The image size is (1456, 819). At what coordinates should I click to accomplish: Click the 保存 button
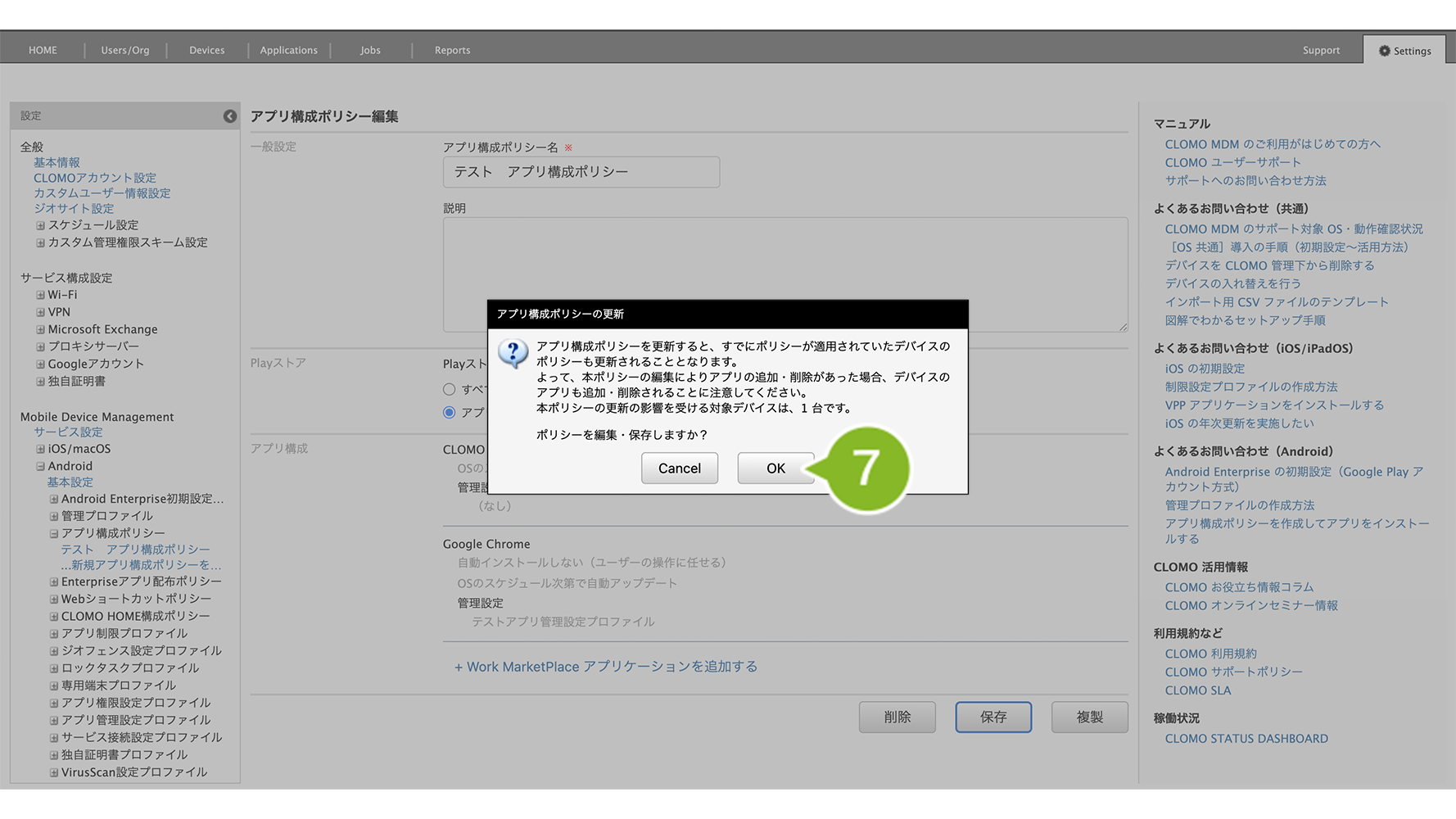(x=993, y=717)
